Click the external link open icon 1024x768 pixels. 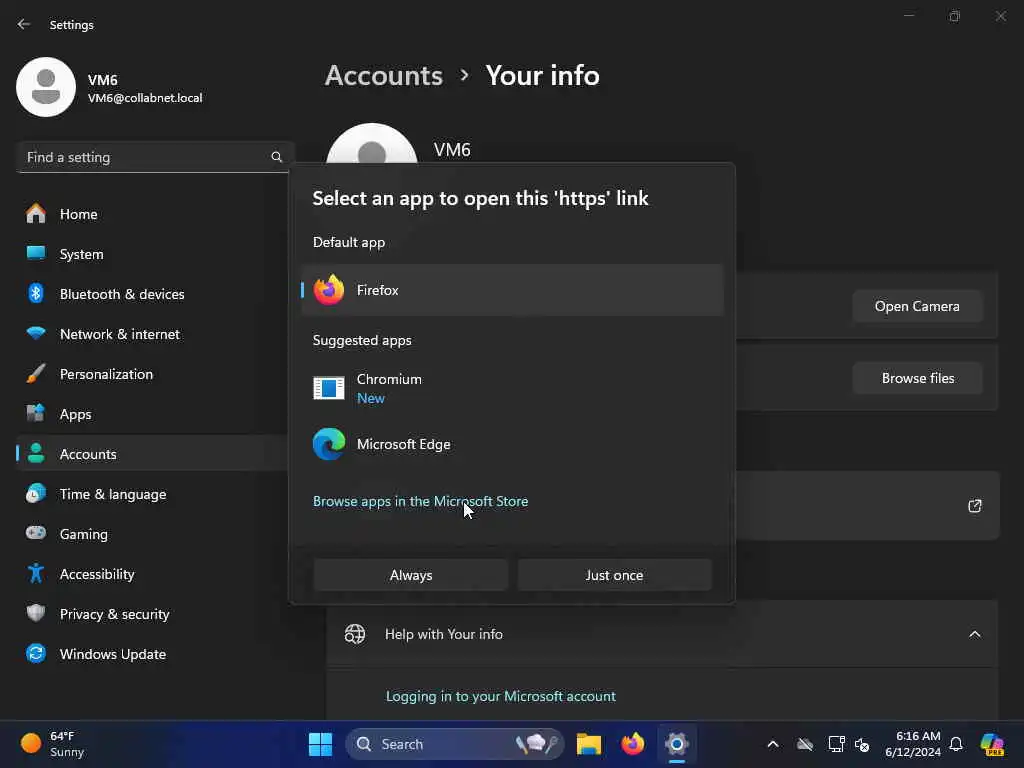click(x=974, y=506)
